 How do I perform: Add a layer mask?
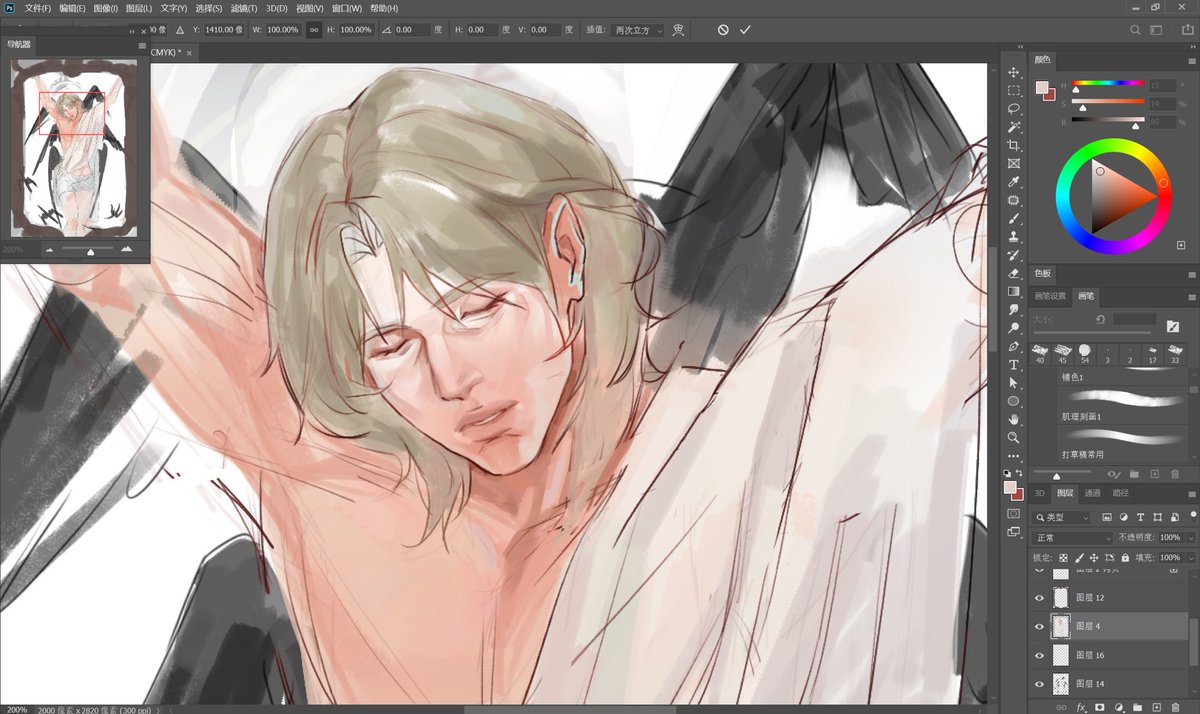[1100, 706]
